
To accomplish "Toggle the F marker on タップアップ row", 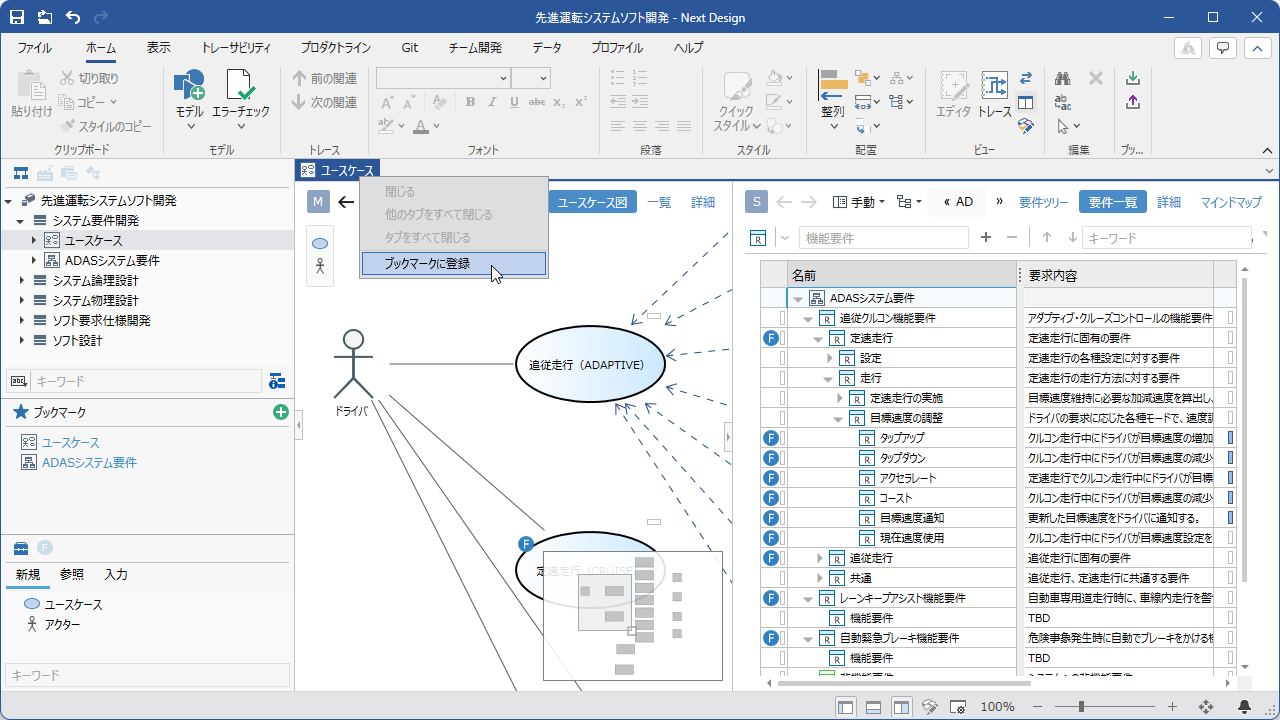I will point(771,438).
